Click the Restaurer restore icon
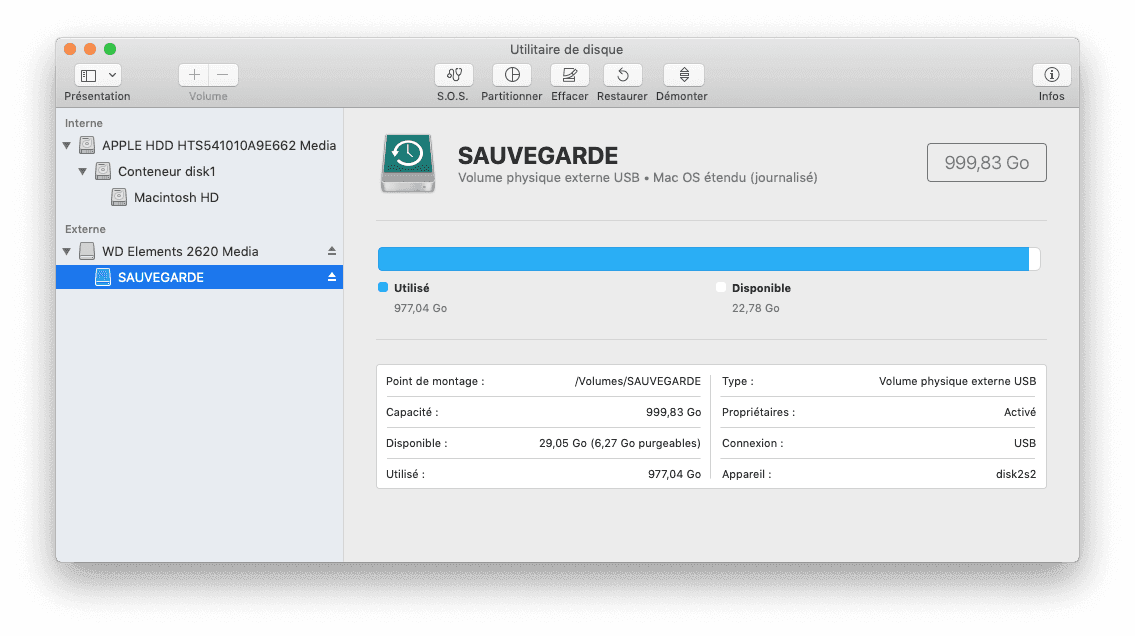This screenshot has width=1135, height=636. click(622, 75)
